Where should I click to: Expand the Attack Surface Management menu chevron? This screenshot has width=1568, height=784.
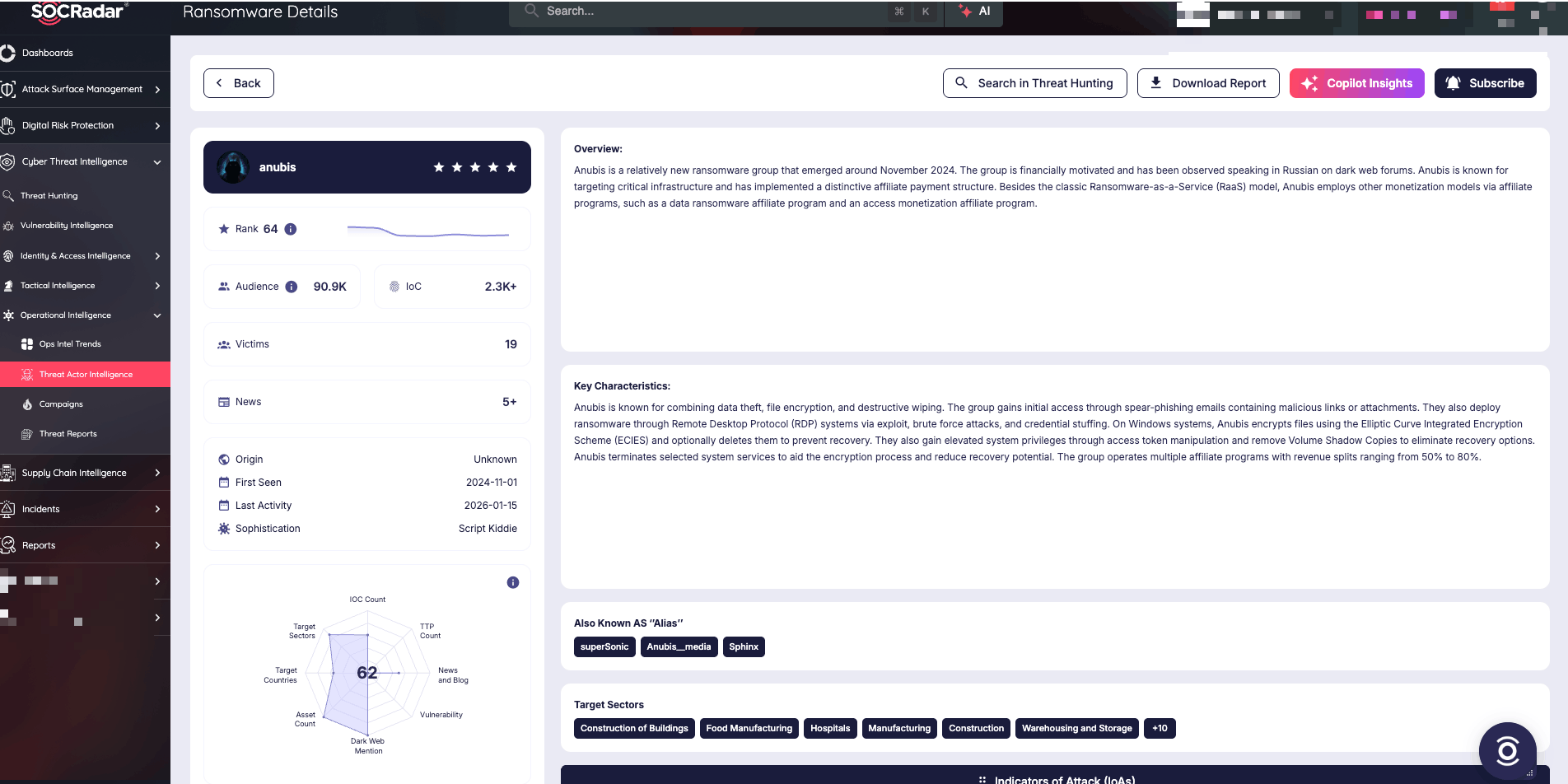pos(157,89)
